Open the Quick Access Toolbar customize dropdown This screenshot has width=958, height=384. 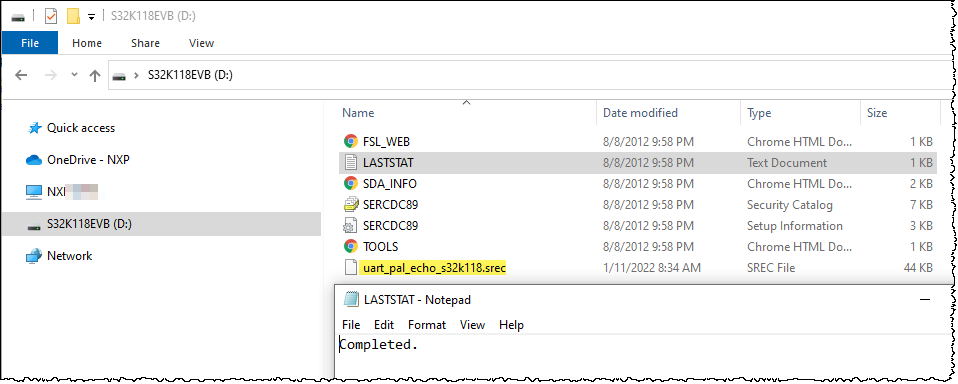92,17
